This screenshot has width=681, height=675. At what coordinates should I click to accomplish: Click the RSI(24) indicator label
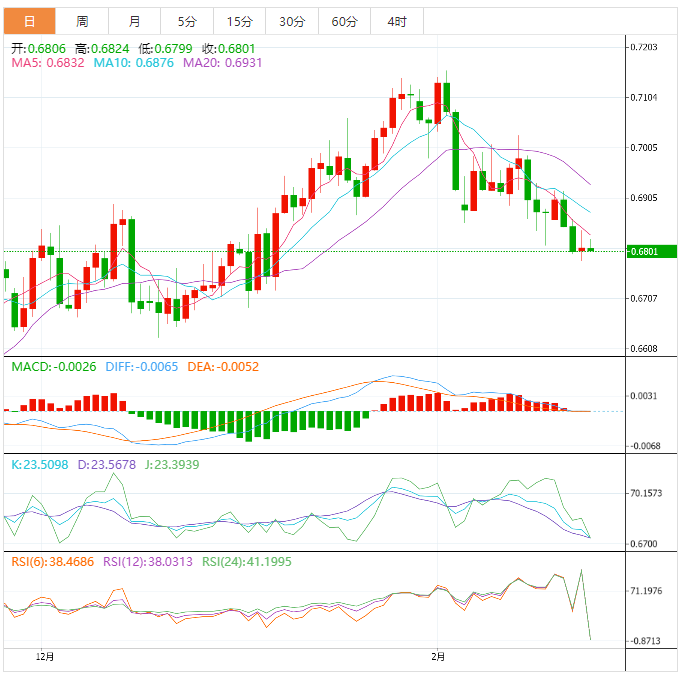(247, 562)
